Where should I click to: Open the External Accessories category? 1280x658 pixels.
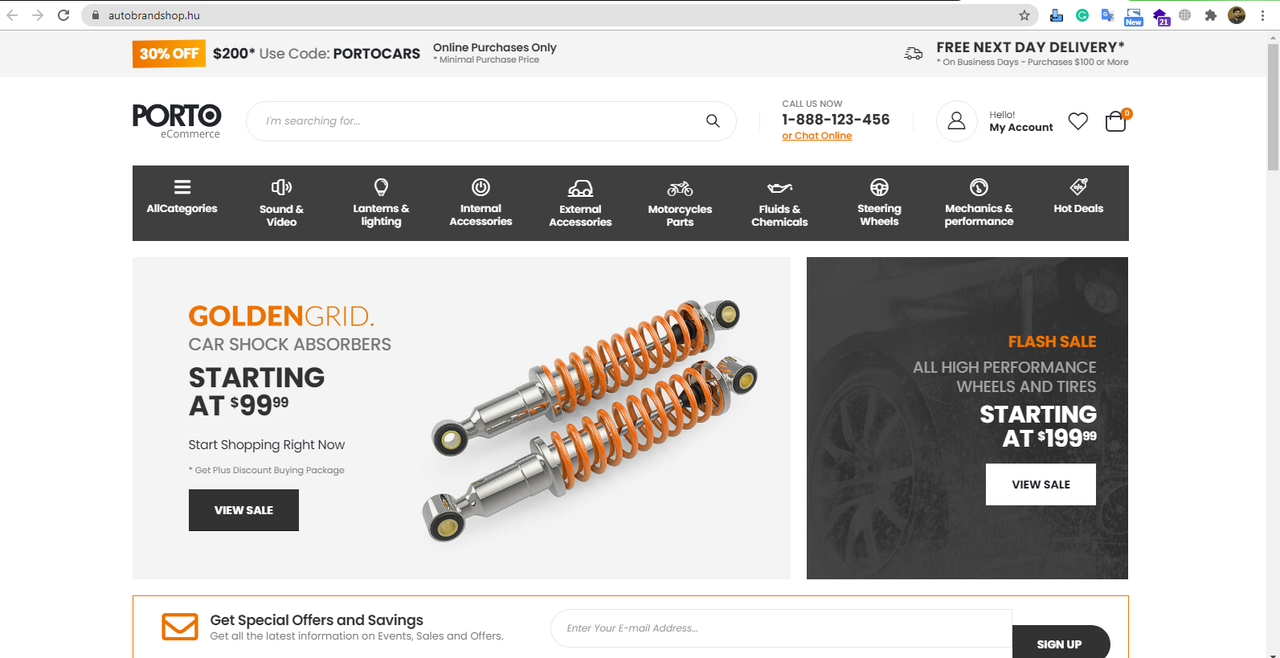(x=580, y=203)
